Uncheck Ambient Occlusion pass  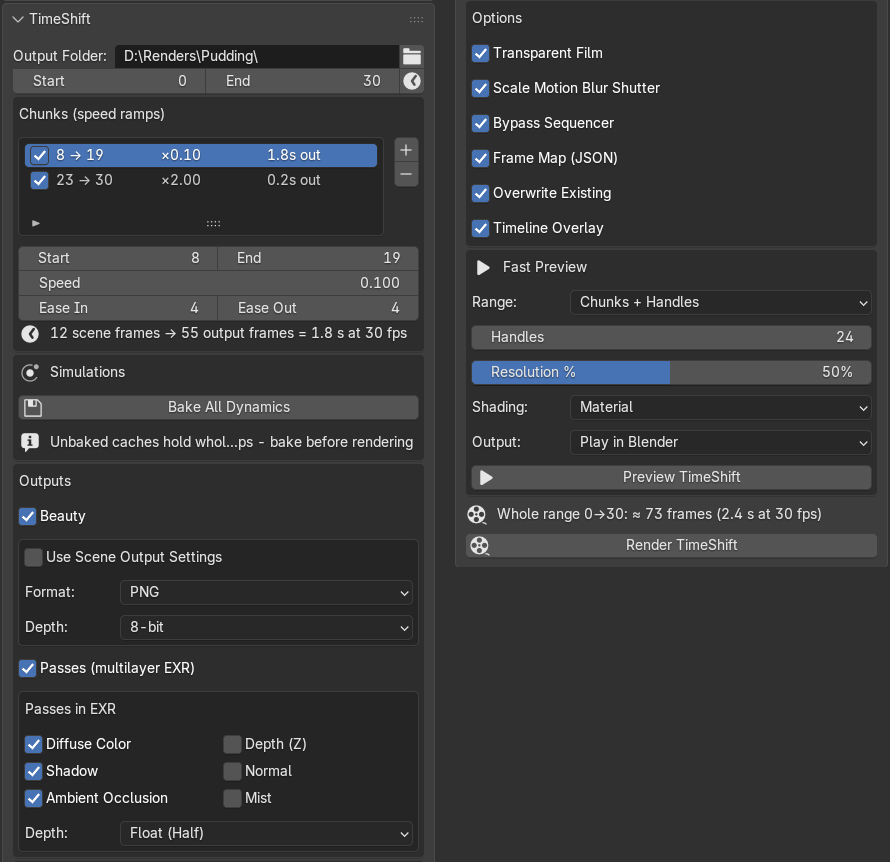33,798
